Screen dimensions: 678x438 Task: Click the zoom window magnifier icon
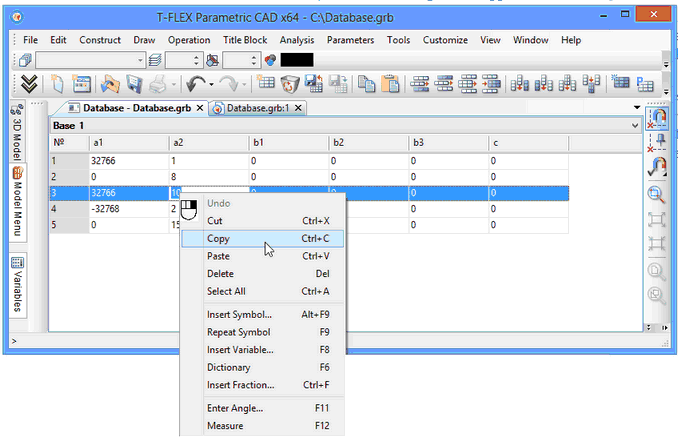[656, 195]
